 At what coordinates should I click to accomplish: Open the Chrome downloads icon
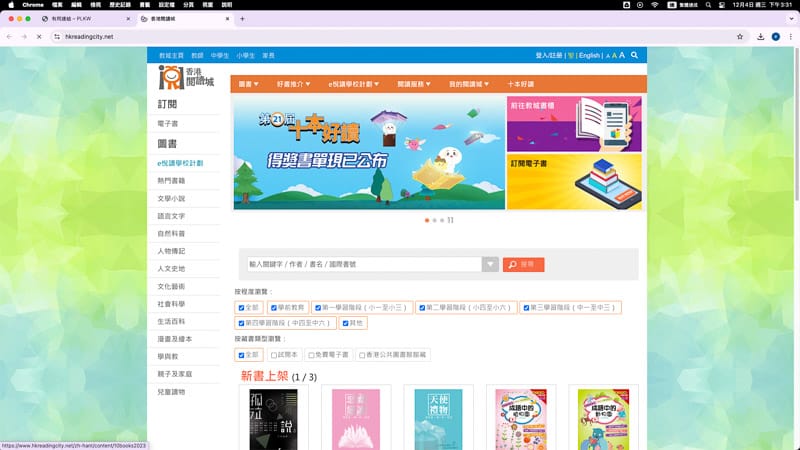pos(761,37)
